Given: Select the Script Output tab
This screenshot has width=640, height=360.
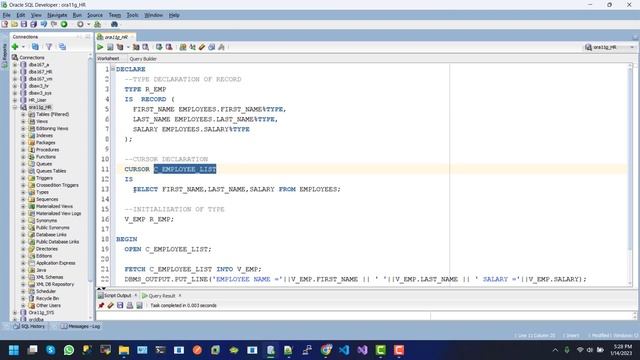Looking at the screenshot, I should (x=118, y=296).
